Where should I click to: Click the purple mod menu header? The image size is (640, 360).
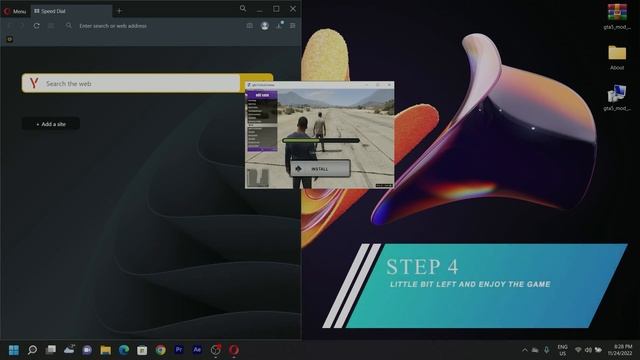pos(262,95)
